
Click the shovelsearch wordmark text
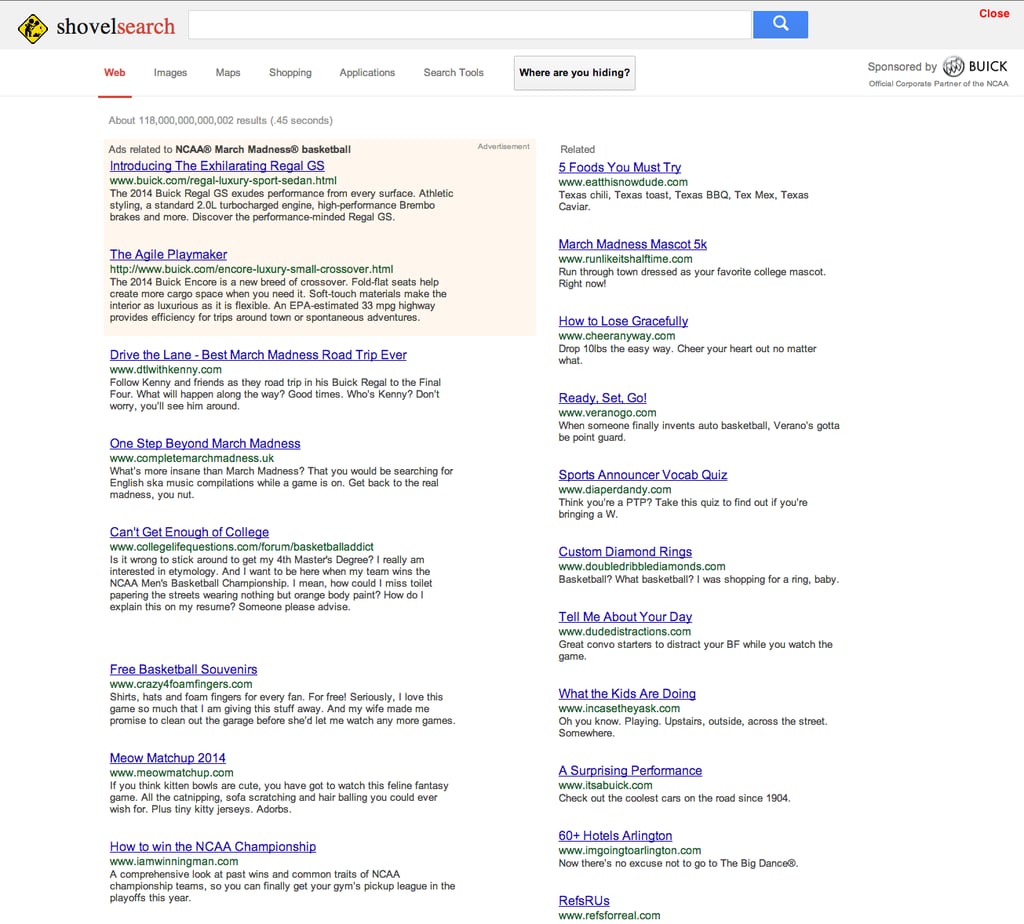(x=116, y=27)
